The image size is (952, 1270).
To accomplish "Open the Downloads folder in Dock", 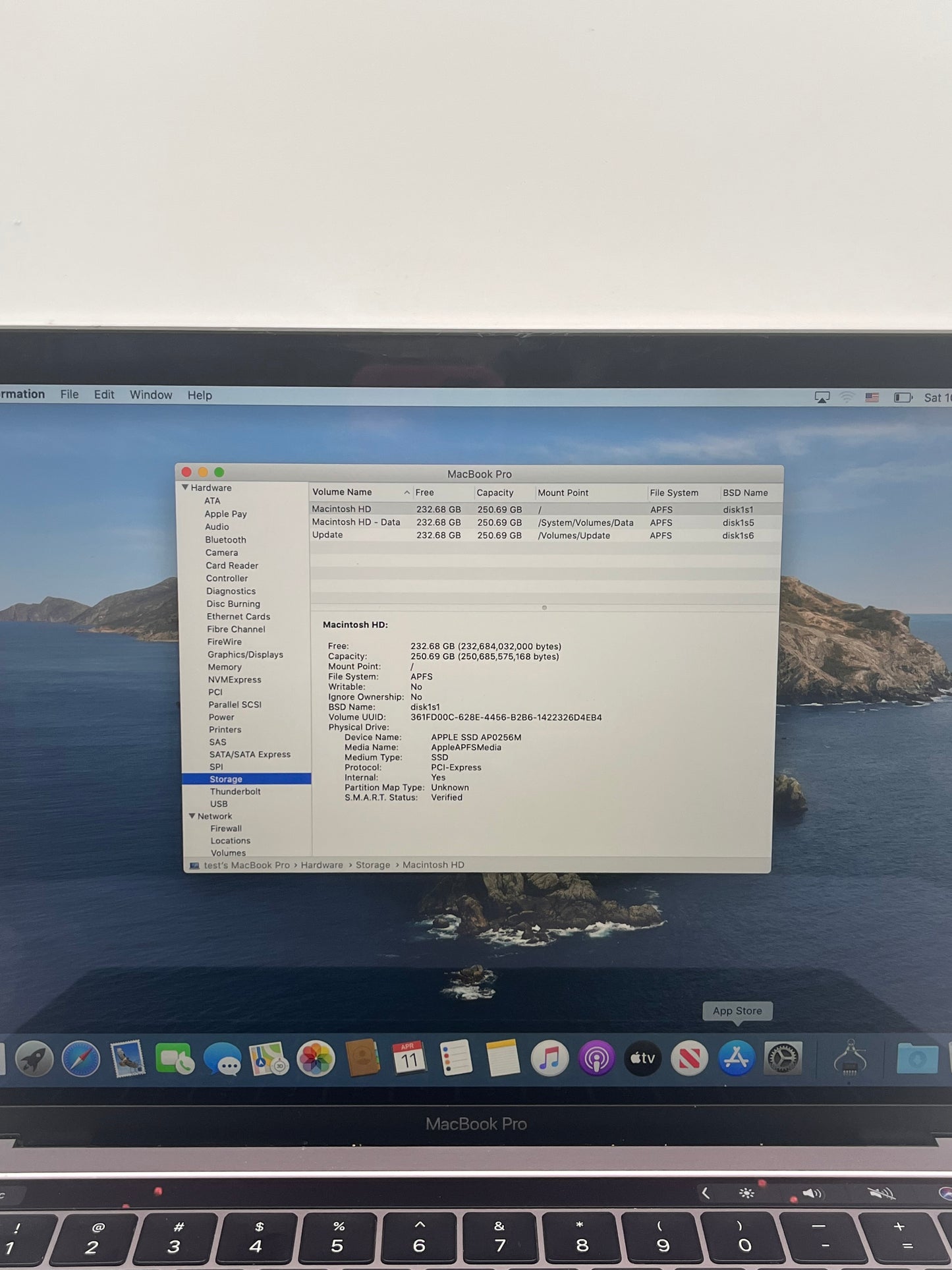I will (x=917, y=1058).
